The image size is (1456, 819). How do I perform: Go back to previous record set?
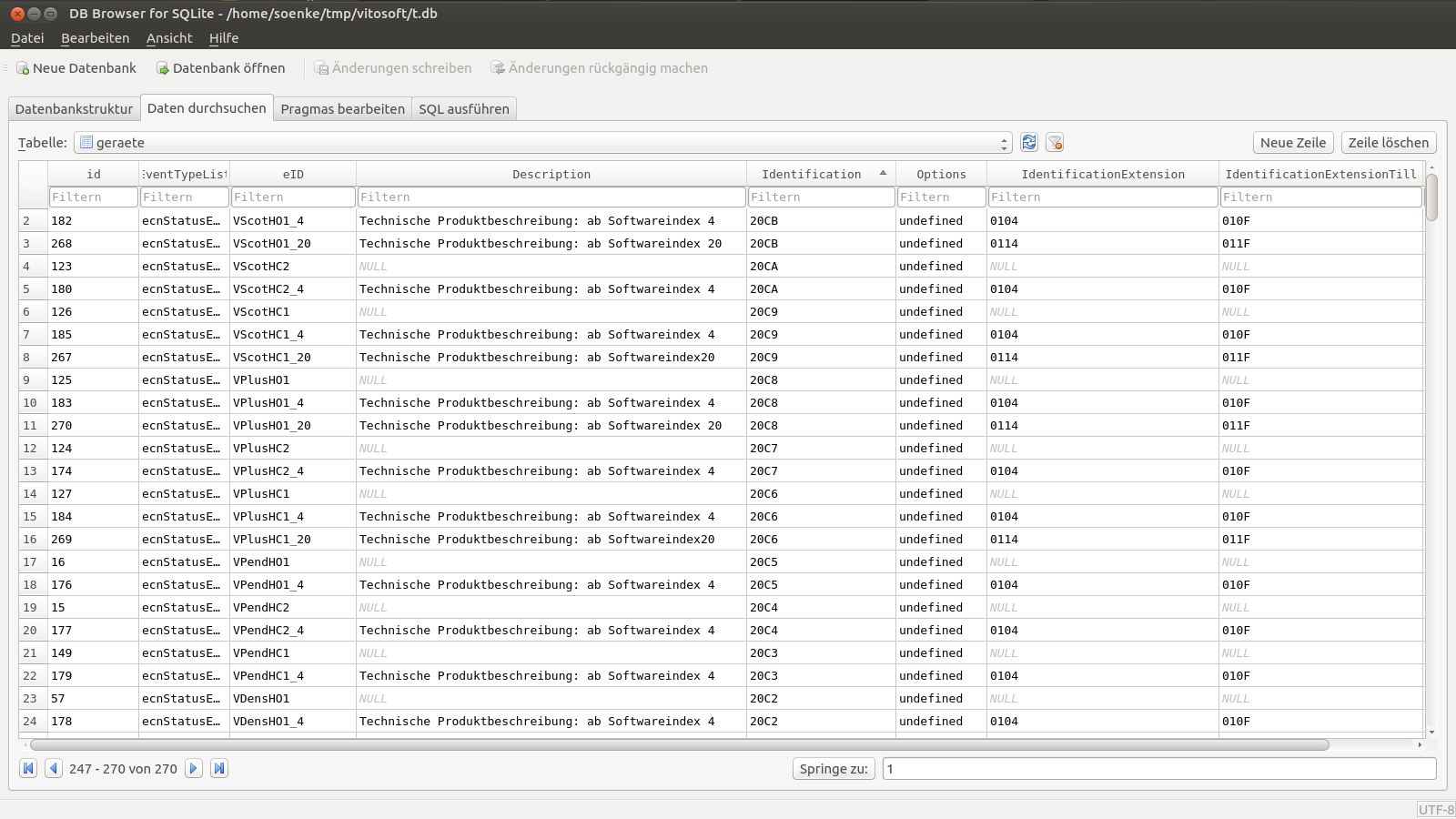pyautogui.click(x=54, y=768)
